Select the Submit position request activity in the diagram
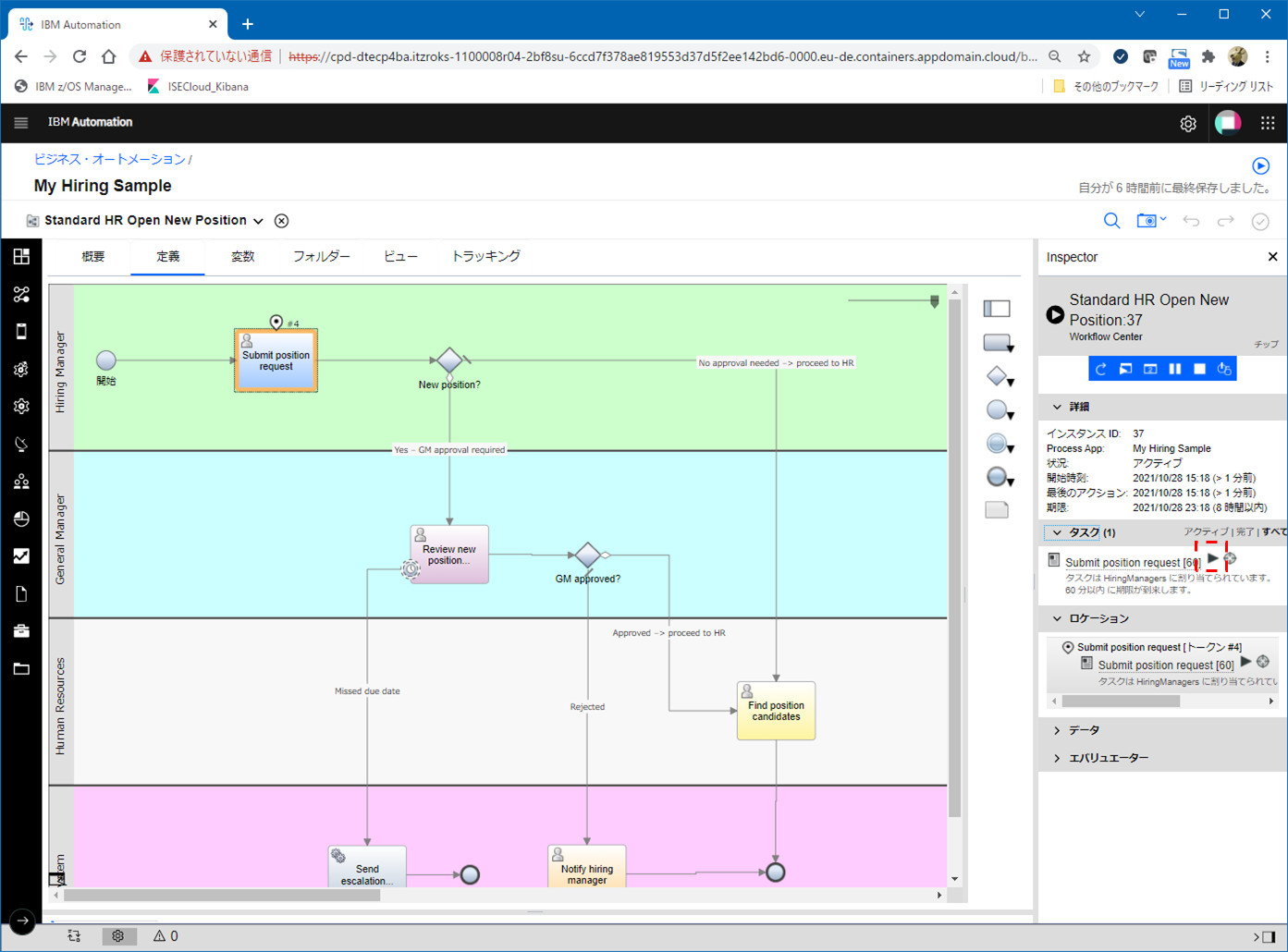The width and height of the screenshot is (1288, 952). [x=276, y=360]
